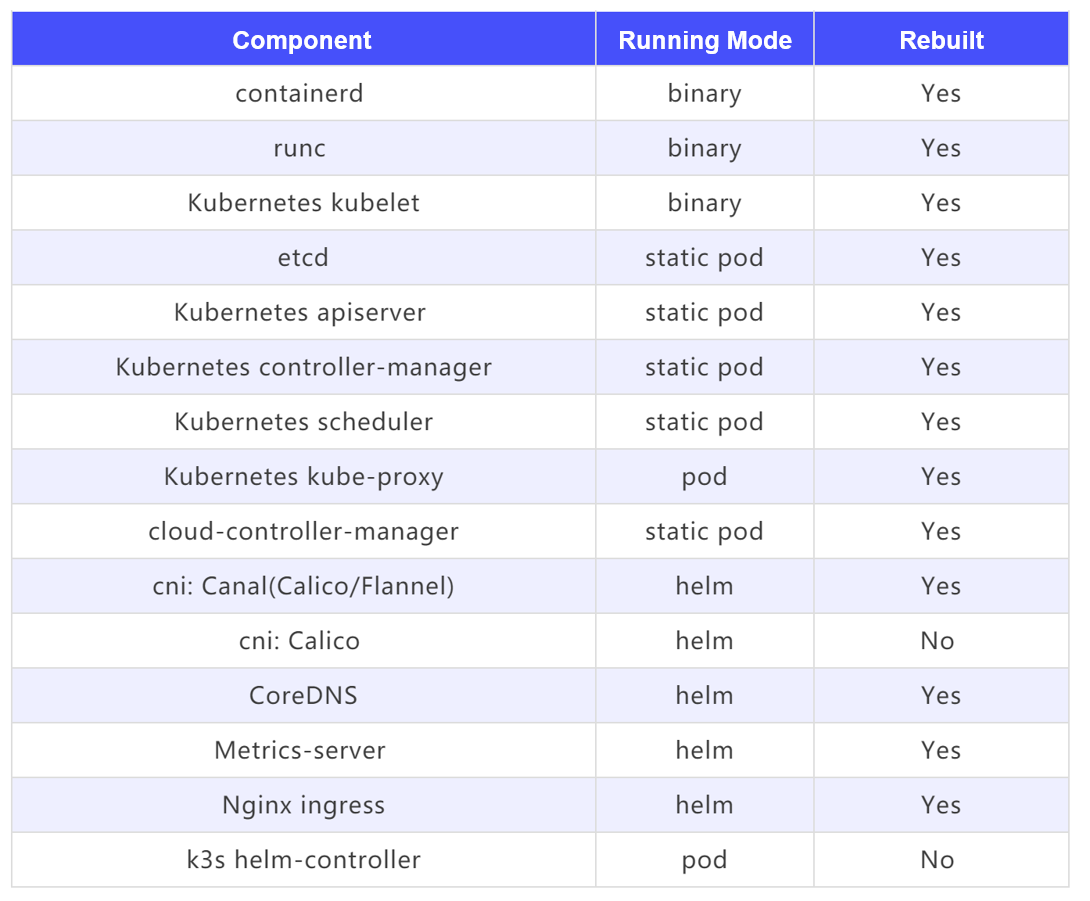Click the pod running mode for kube-proxy
The image size is (1090, 901).
[704, 477]
